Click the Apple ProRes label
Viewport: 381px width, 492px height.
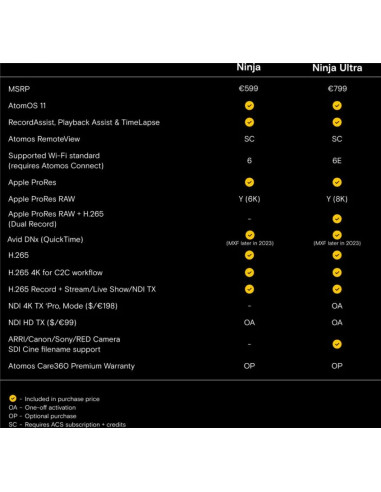click(32, 182)
